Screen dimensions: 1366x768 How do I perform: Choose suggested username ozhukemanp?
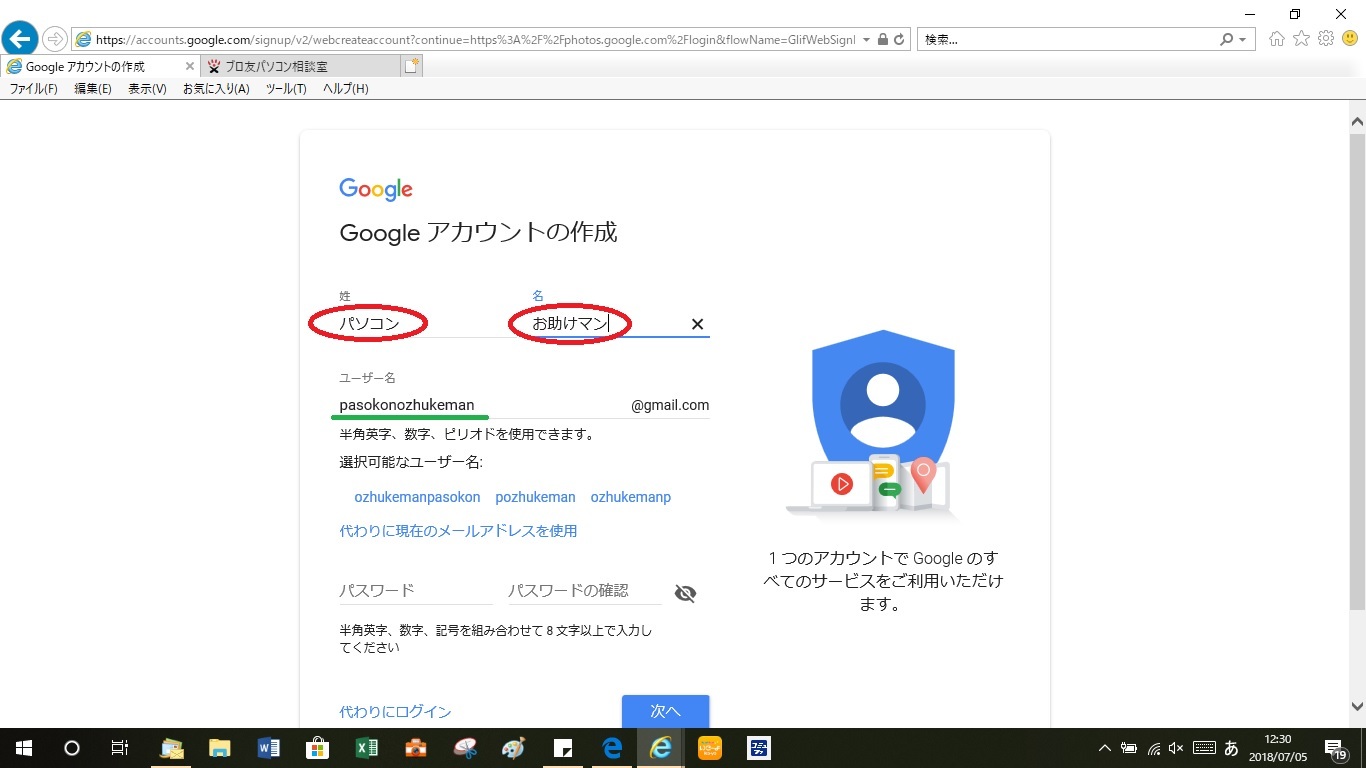pyautogui.click(x=631, y=497)
